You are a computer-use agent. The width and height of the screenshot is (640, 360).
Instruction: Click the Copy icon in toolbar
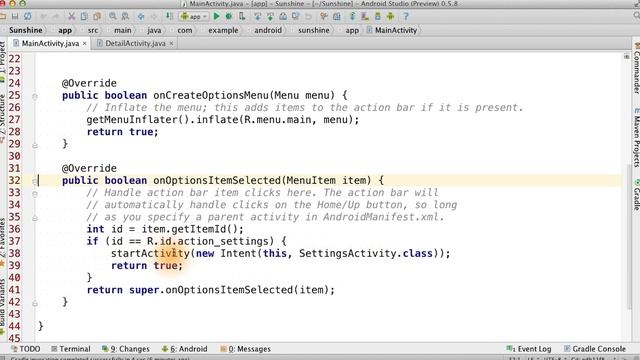point(84,16)
